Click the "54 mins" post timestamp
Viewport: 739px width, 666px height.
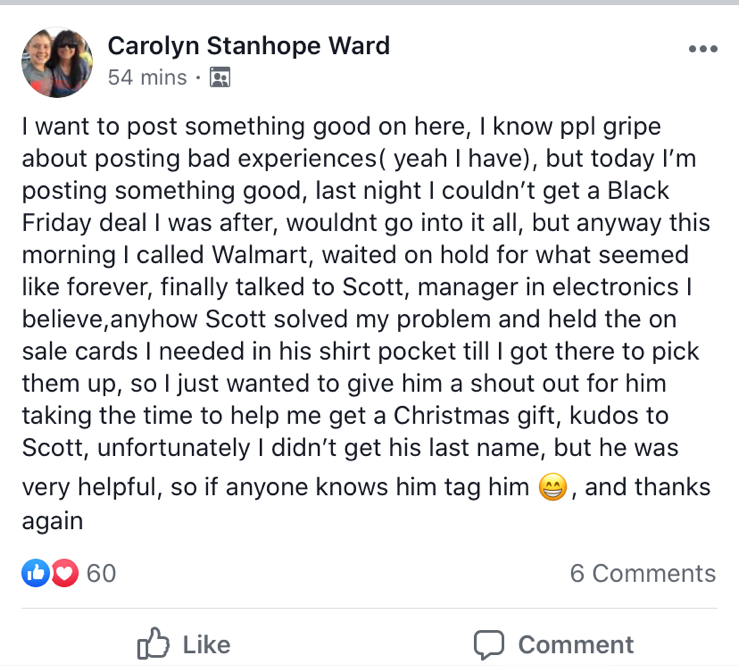click(x=147, y=77)
